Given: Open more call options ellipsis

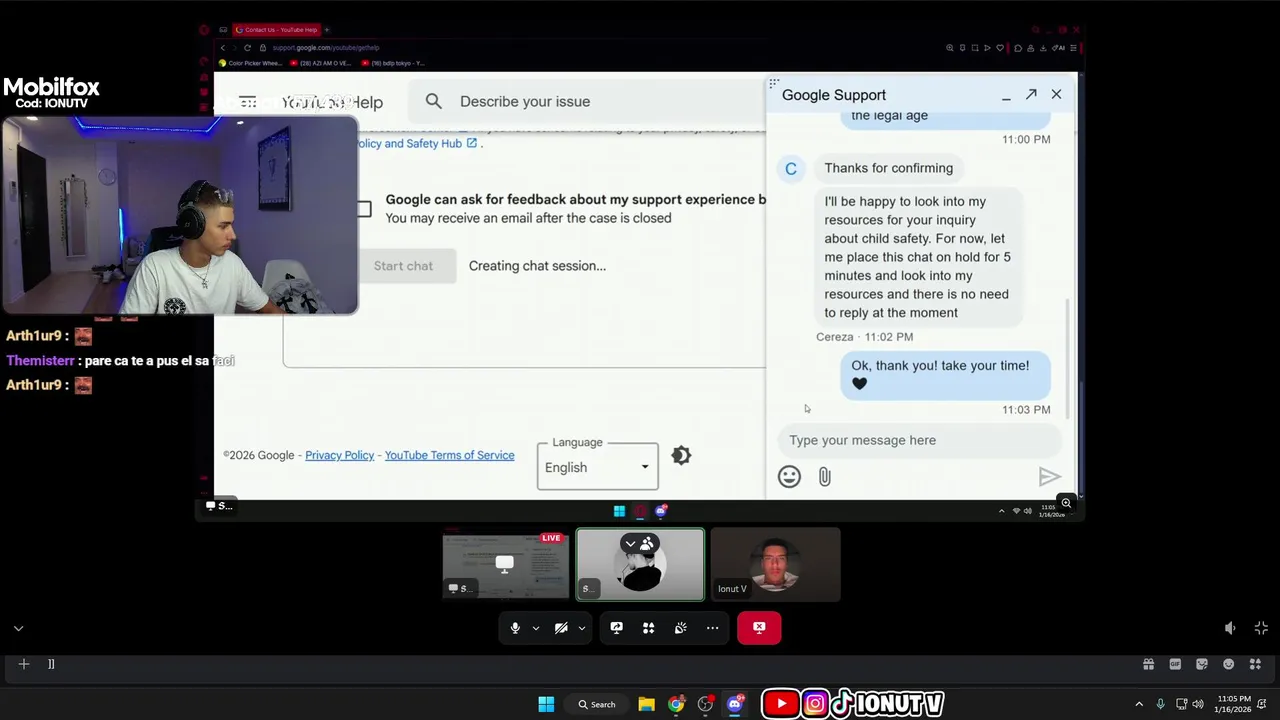Looking at the screenshot, I should tap(712, 628).
